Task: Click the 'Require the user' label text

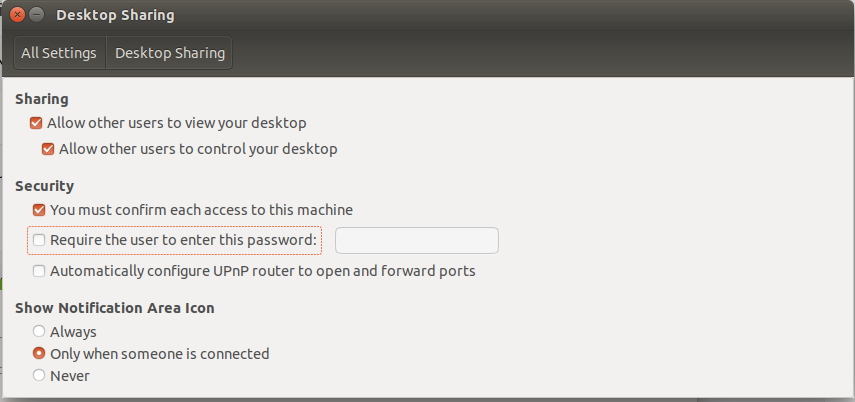Action: pyautogui.click(x=183, y=240)
